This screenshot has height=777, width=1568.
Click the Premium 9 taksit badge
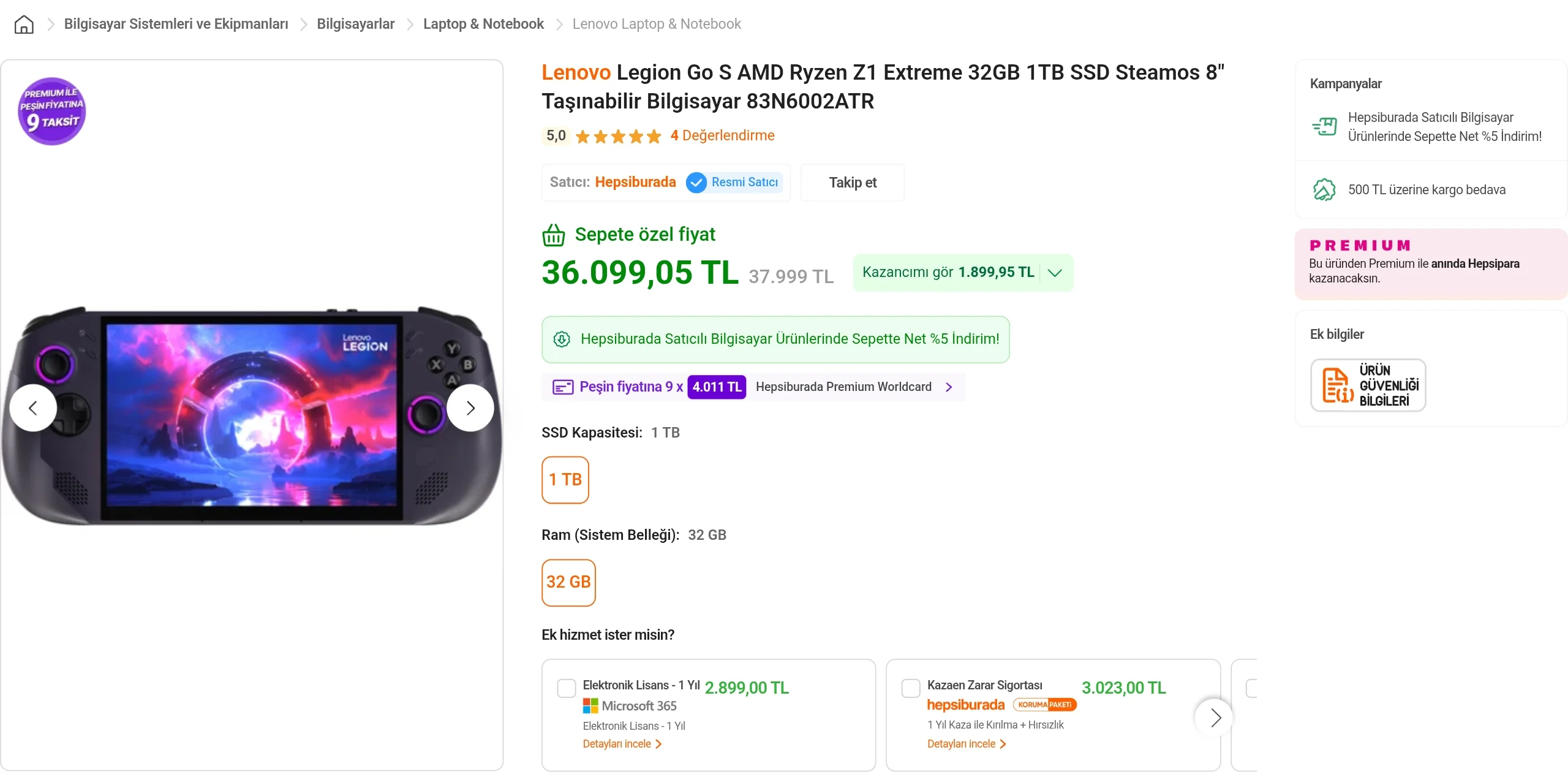52,111
